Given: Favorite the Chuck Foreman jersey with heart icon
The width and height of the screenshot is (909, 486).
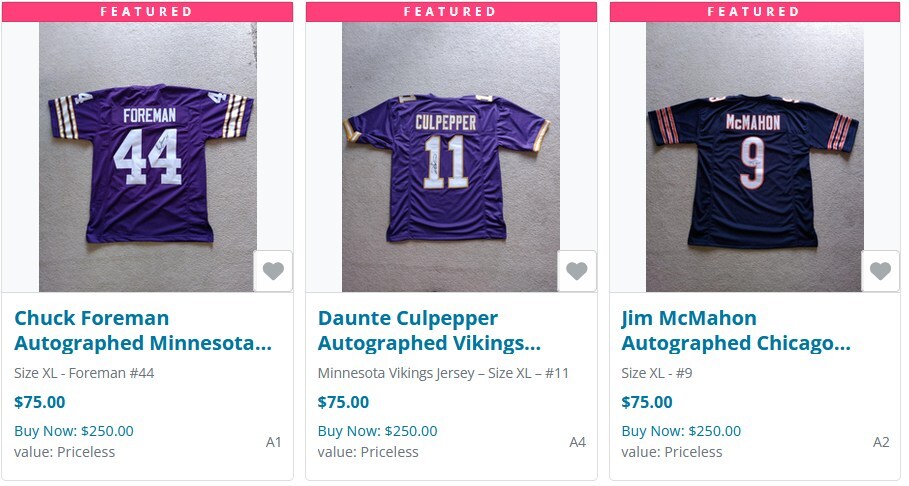Looking at the screenshot, I should [273, 271].
